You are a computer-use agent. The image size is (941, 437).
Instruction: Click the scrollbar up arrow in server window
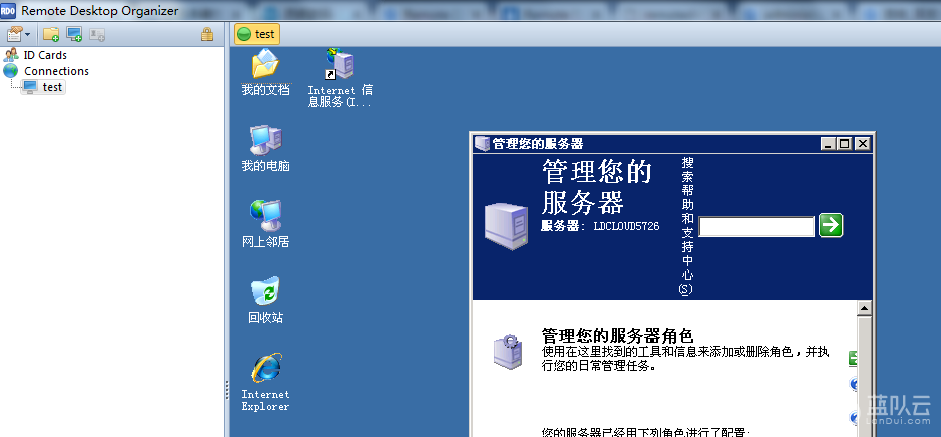tap(864, 309)
